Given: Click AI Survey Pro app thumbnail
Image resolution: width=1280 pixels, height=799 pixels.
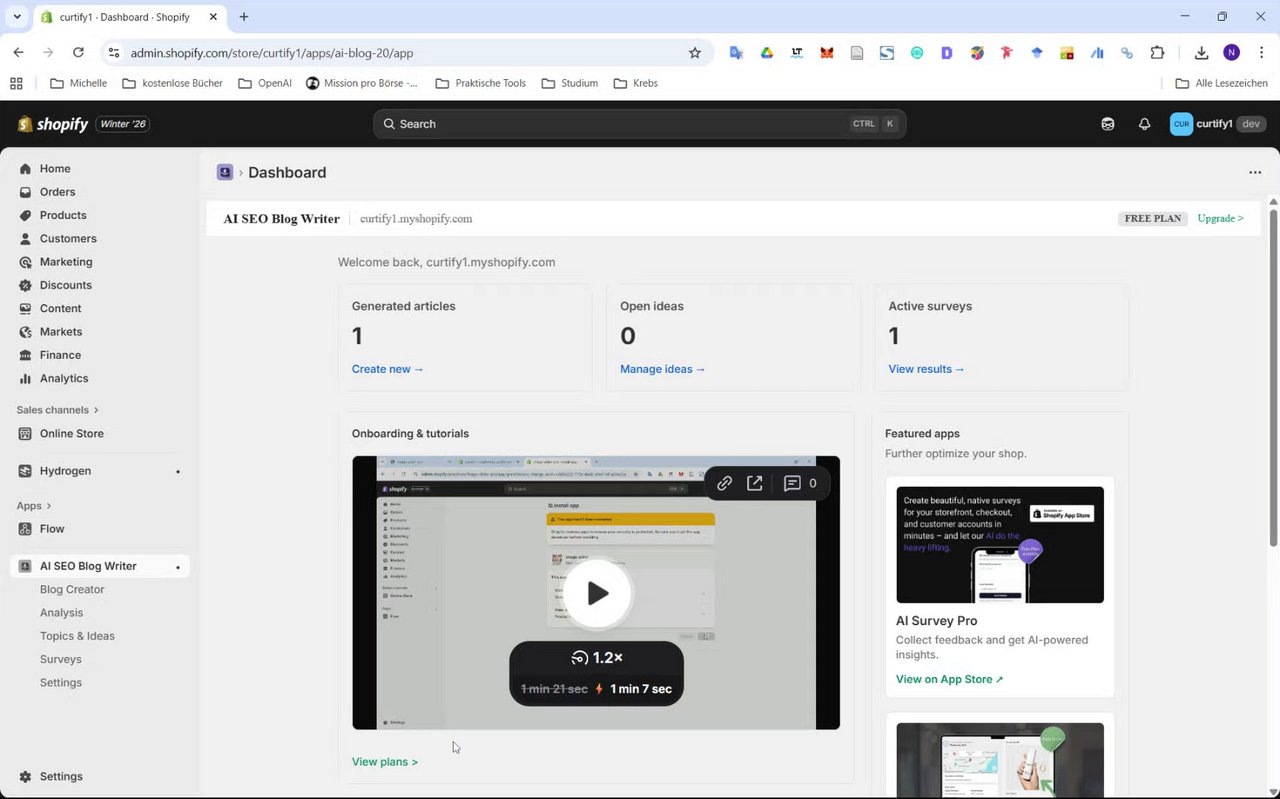Looking at the screenshot, I should click(x=1000, y=545).
